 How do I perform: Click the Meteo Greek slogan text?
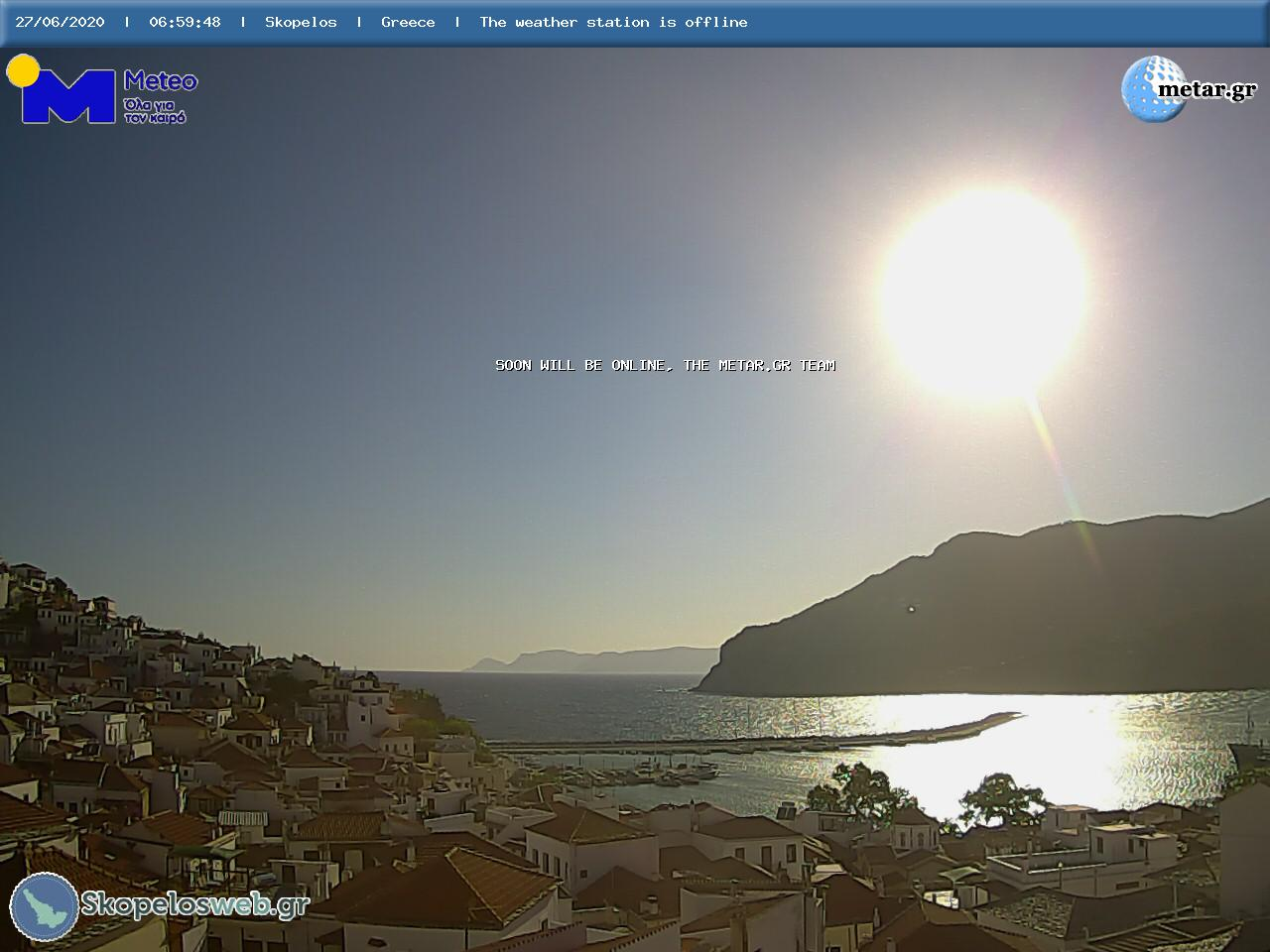click(x=155, y=110)
